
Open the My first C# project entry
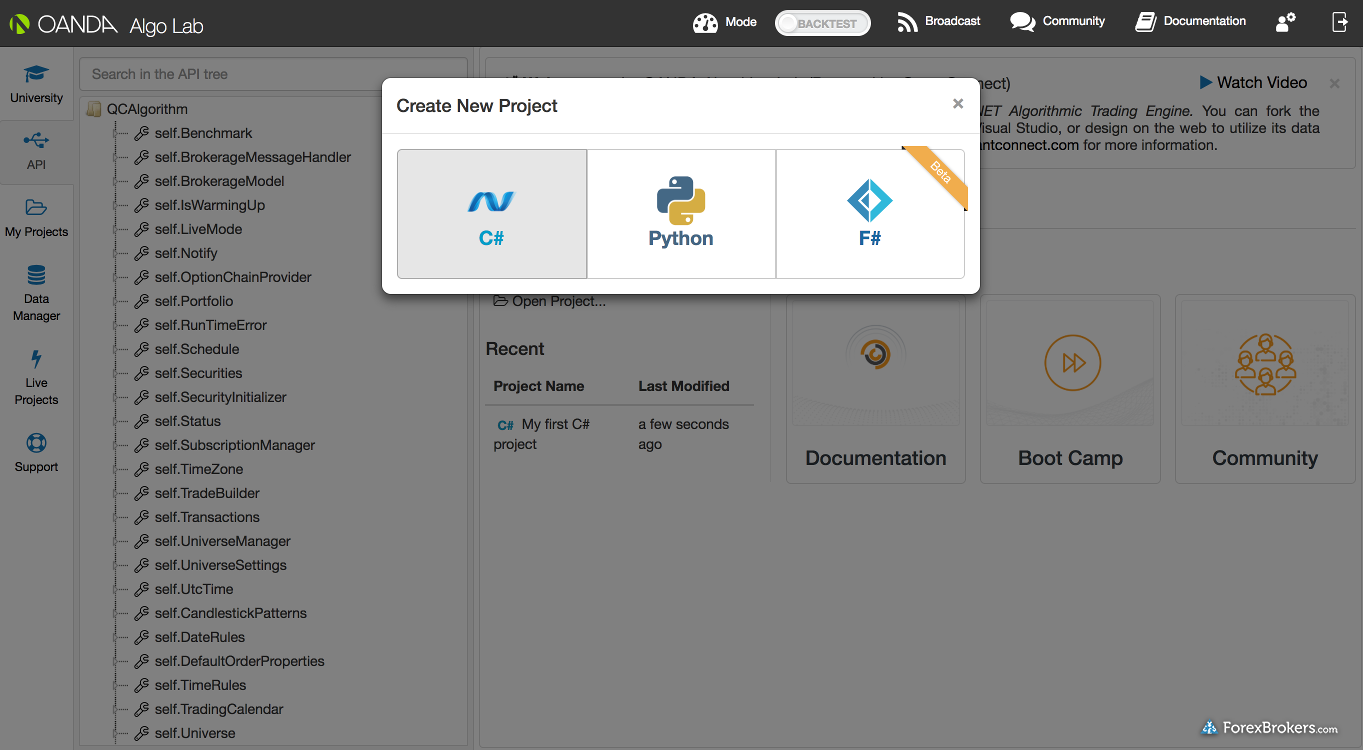coord(541,434)
